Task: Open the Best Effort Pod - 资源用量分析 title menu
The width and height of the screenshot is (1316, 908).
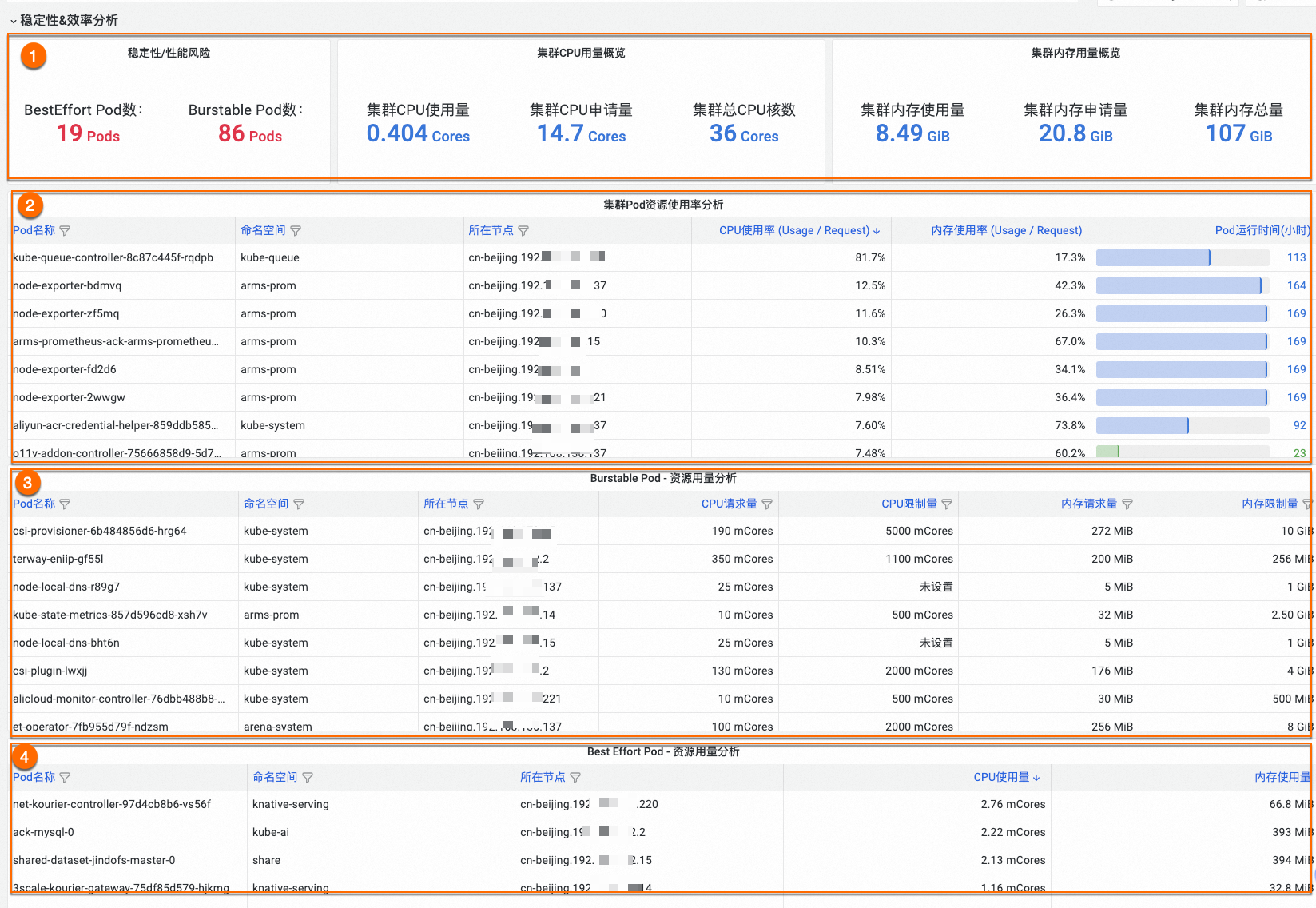Action: [663, 751]
